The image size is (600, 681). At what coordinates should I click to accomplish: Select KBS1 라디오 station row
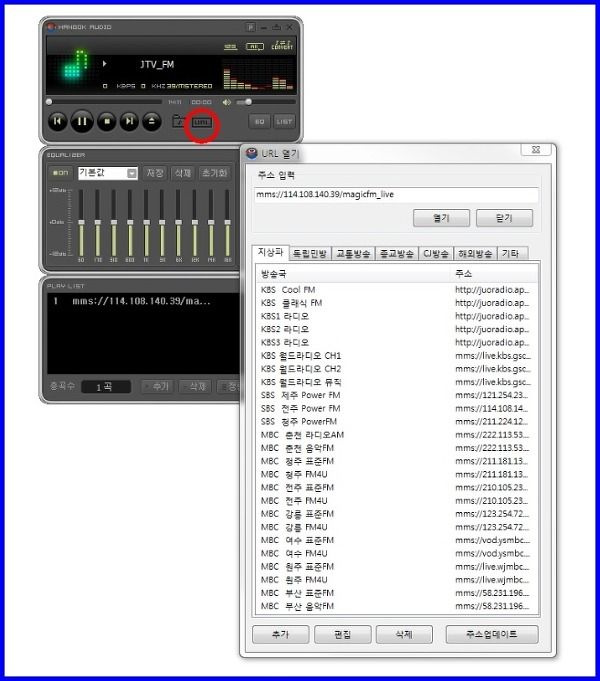397,316
